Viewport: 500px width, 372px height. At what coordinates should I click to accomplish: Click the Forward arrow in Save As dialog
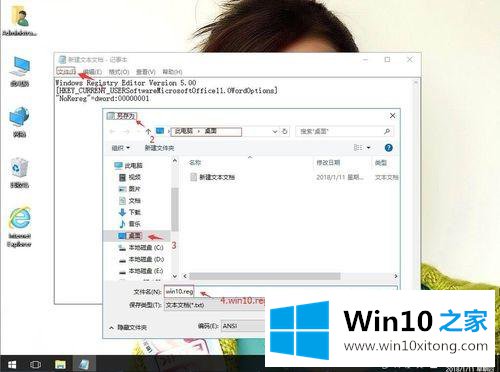[126, 131]
